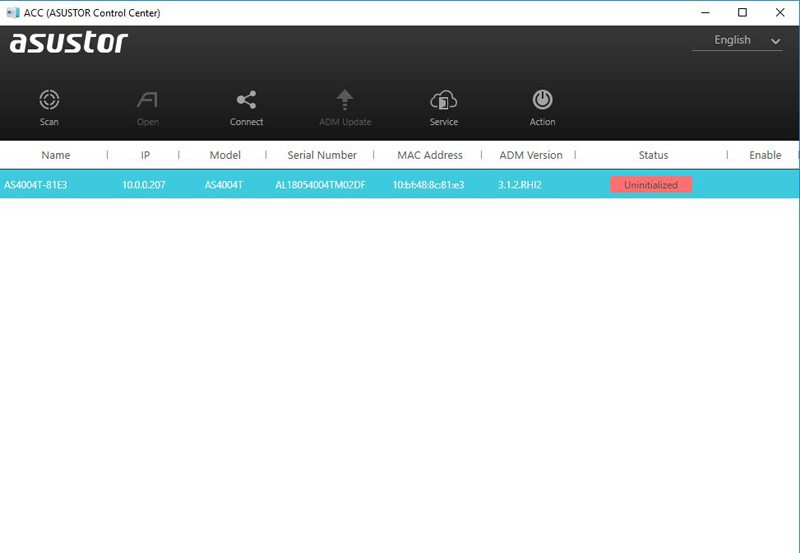
Task: Maximize the ACC window
Action: [x=742, y=12]
